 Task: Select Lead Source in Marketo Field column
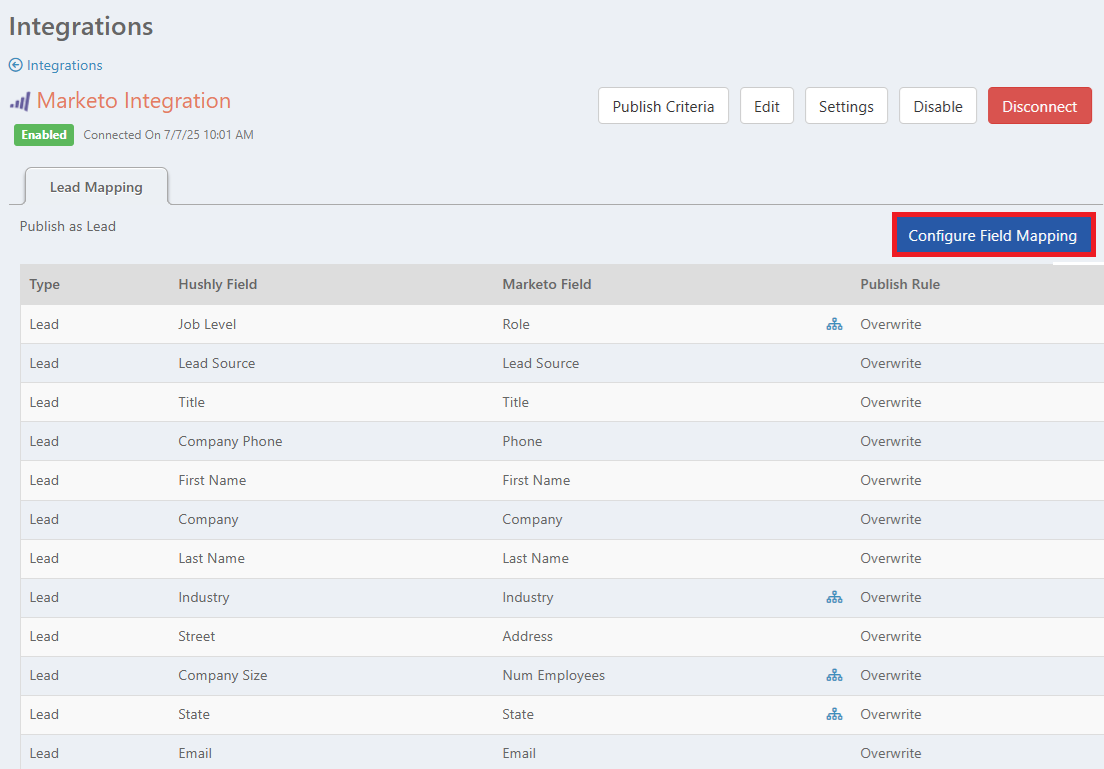541,363
